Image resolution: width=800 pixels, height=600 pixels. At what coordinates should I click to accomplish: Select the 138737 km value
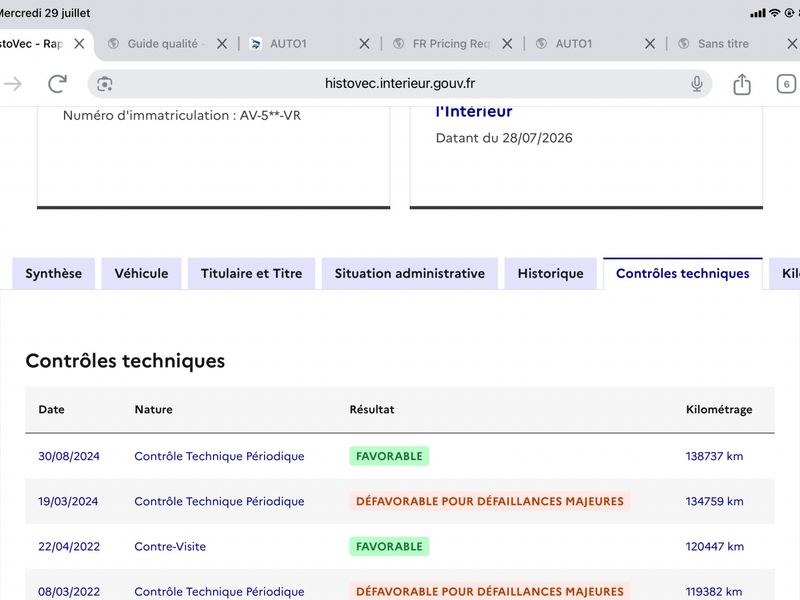(x=714, y=456)
